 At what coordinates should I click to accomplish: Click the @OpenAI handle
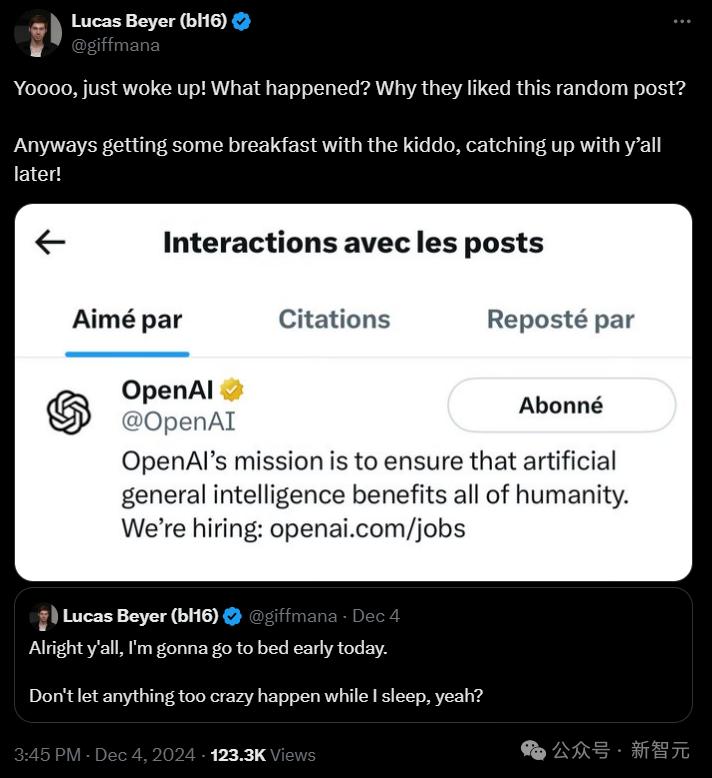(178, 421)
